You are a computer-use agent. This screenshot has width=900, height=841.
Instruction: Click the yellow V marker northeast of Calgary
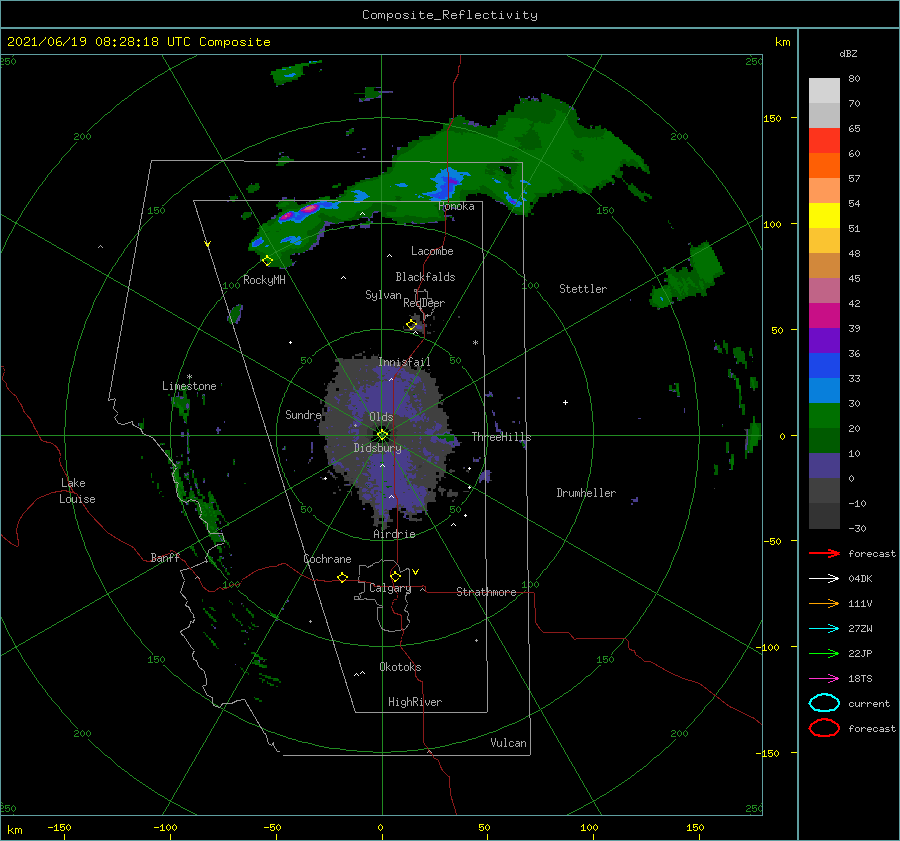(415, 572)
